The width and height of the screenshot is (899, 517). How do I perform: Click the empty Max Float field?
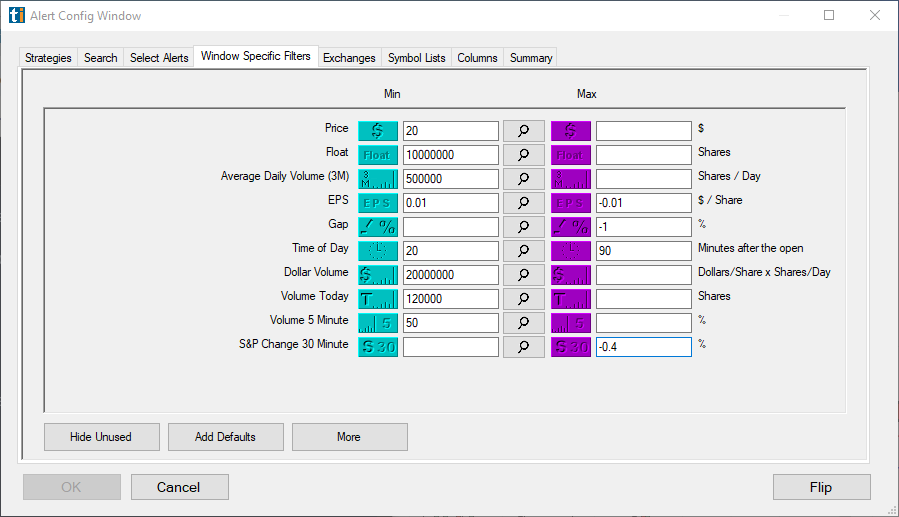tap(643, 155)
